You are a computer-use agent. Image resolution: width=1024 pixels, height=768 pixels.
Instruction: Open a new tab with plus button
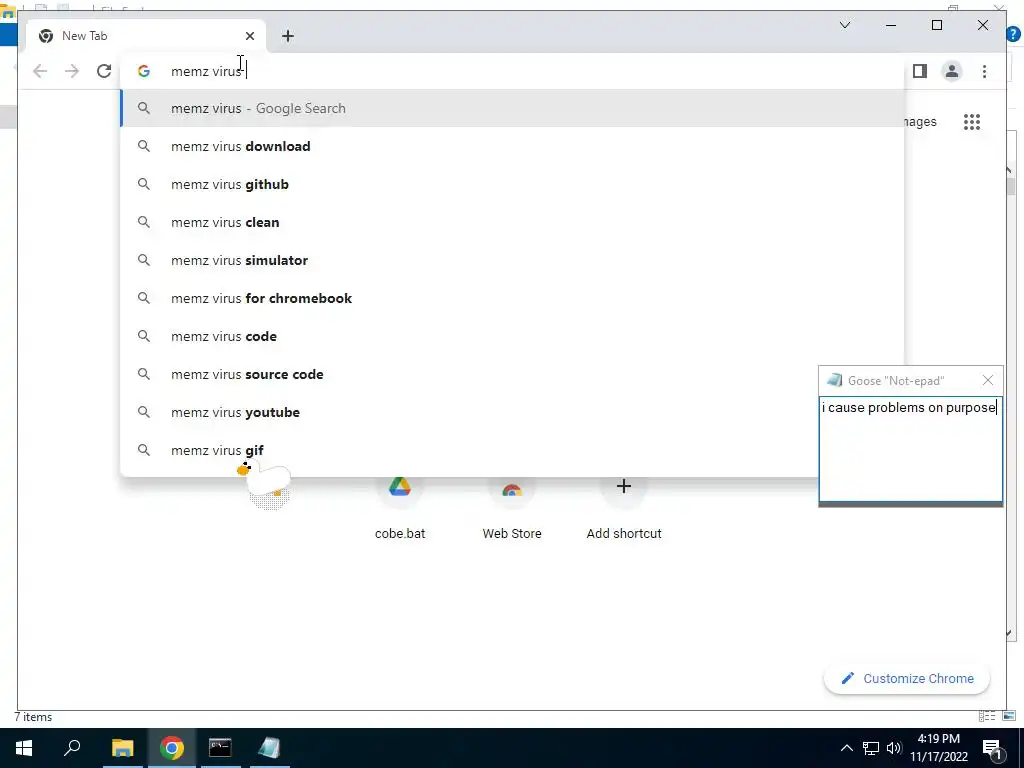pos(288,36)
